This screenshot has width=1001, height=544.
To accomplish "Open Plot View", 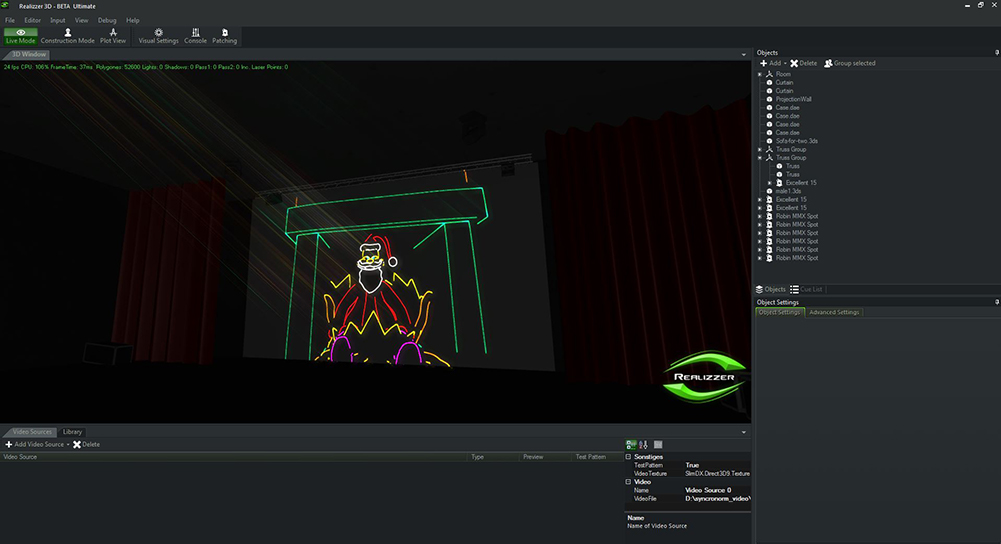I will (113, 36).
